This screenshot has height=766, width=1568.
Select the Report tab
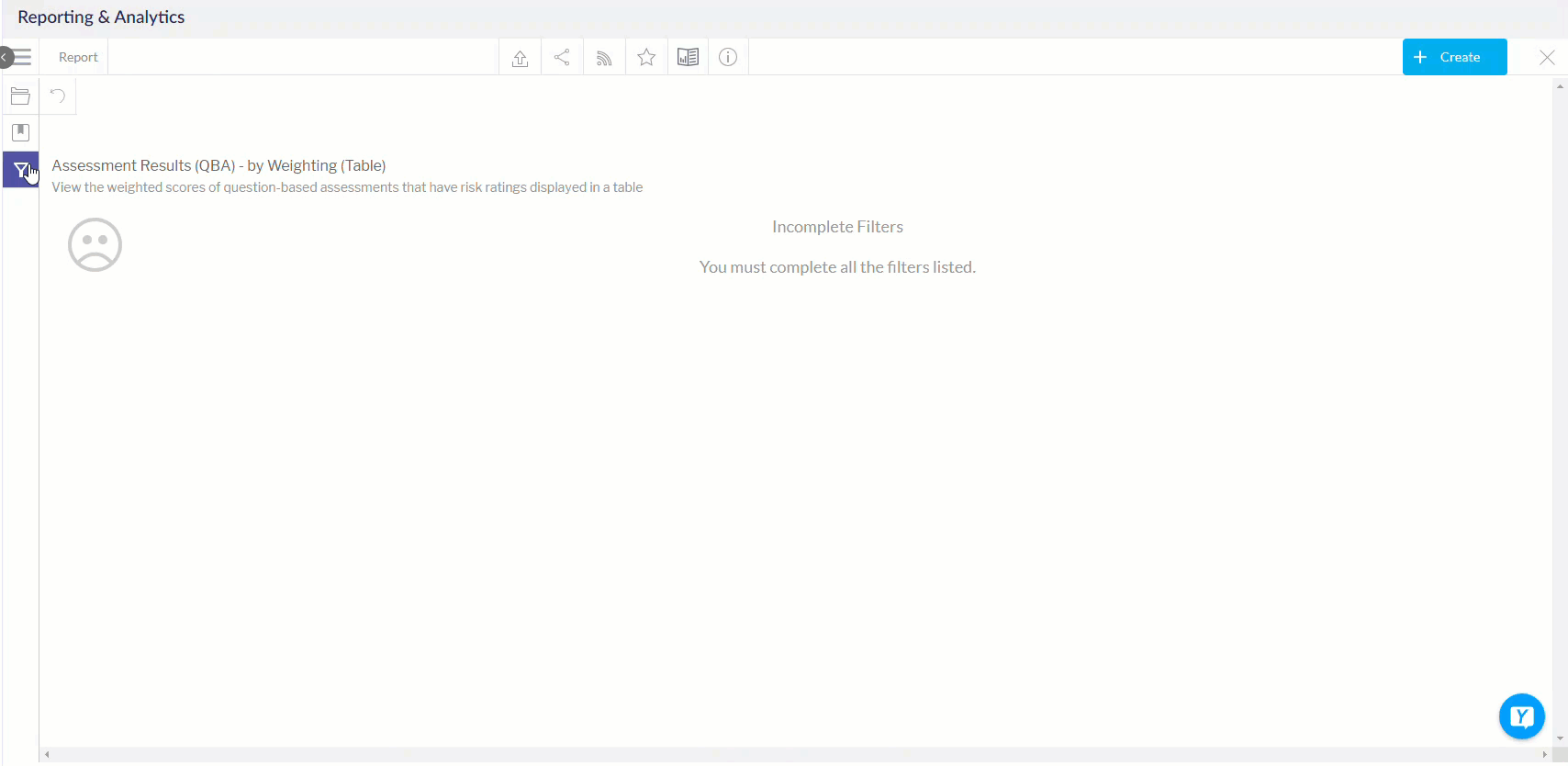pos(78,57)
